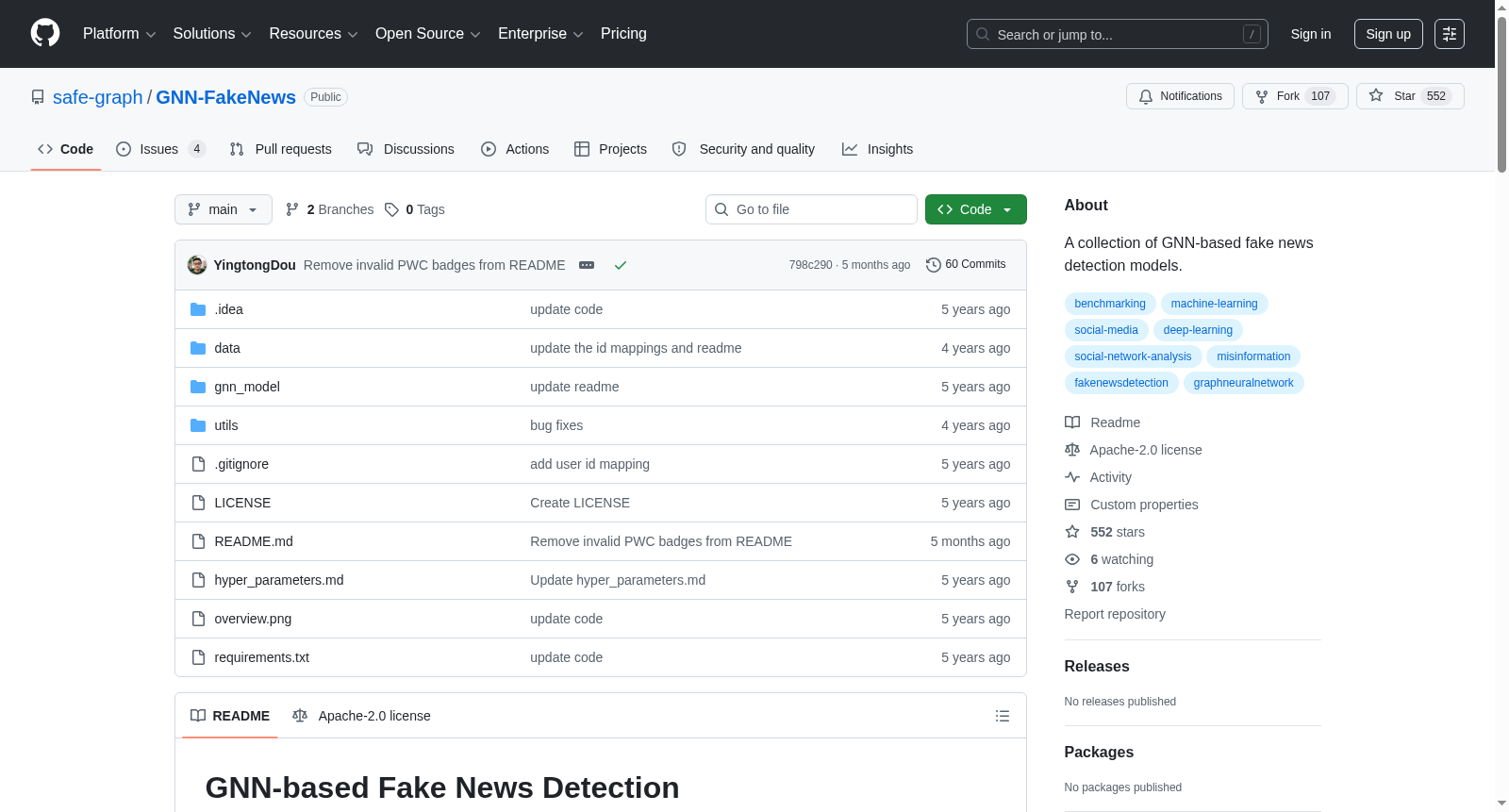Image resolution: width=1509 pixels, height=812 pixels.
Task: Click the Sign in link
Action: [1311, 34]
